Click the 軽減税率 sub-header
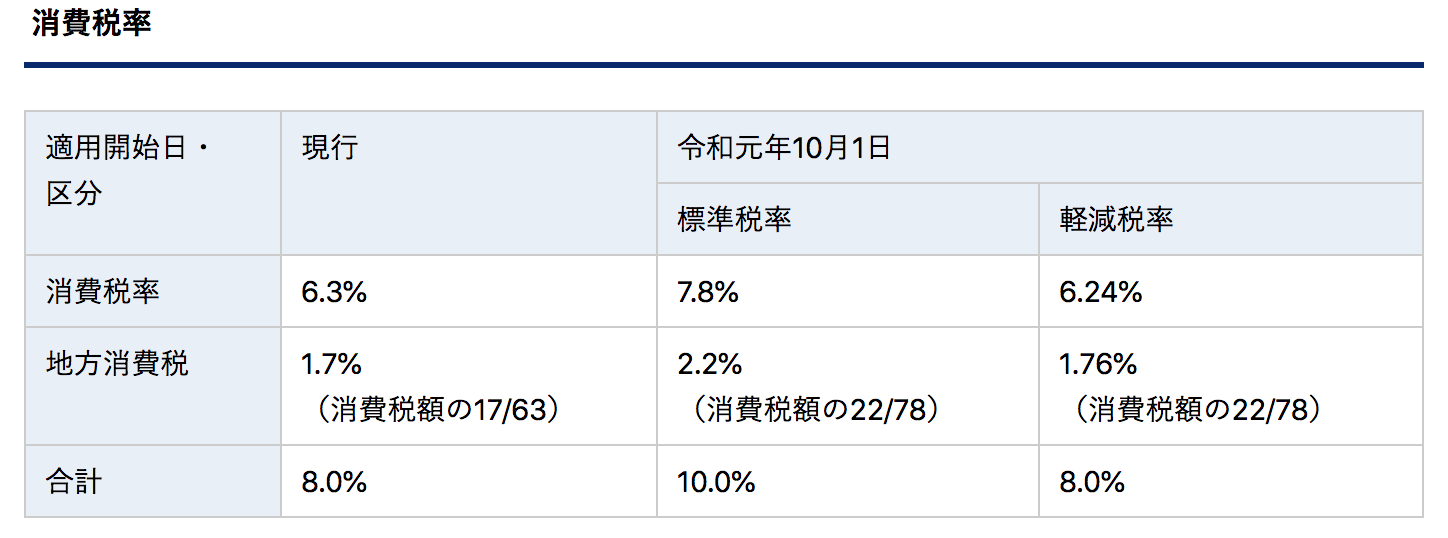The height and width of the screenshot is (538, 1448). 1116,219
